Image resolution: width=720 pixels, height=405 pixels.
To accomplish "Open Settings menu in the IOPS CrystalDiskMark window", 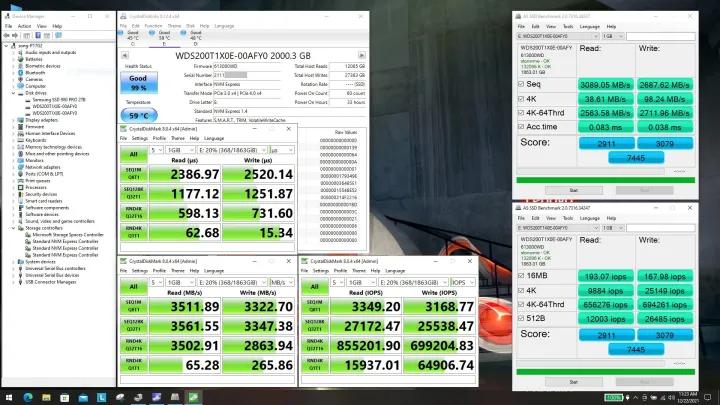I will 321,270.
